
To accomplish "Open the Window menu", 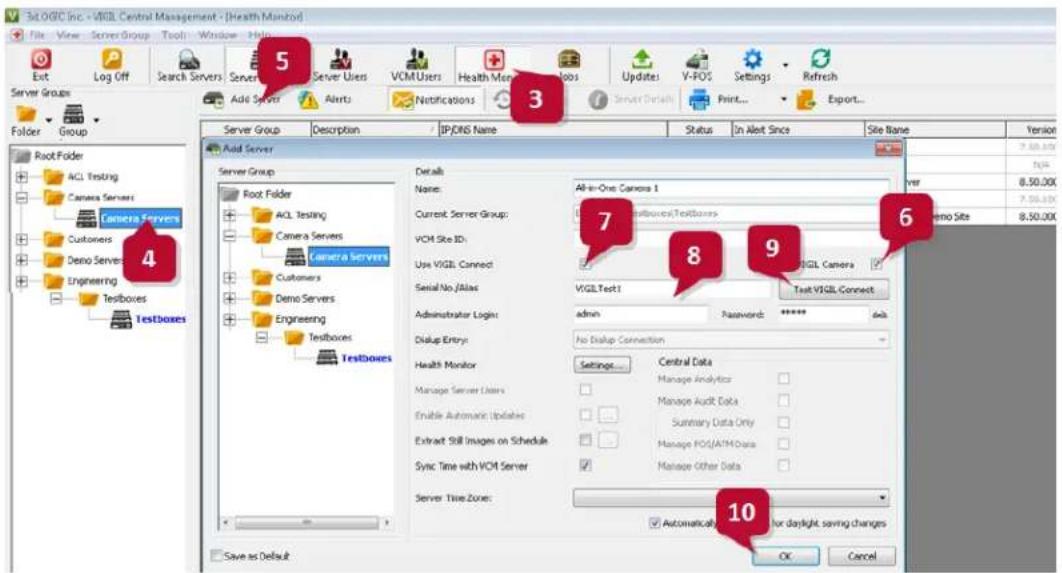I will (x=217, y=35).
